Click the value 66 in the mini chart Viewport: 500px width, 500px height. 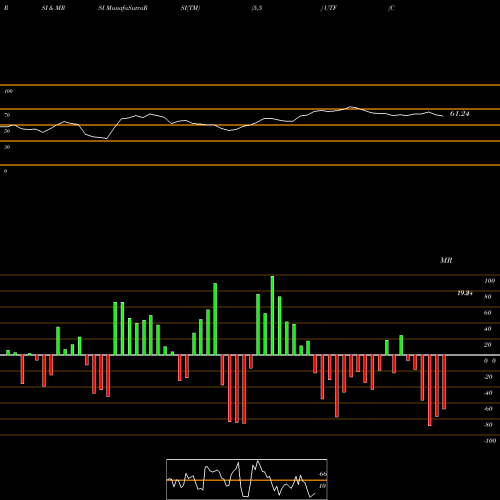coord(323,474)
